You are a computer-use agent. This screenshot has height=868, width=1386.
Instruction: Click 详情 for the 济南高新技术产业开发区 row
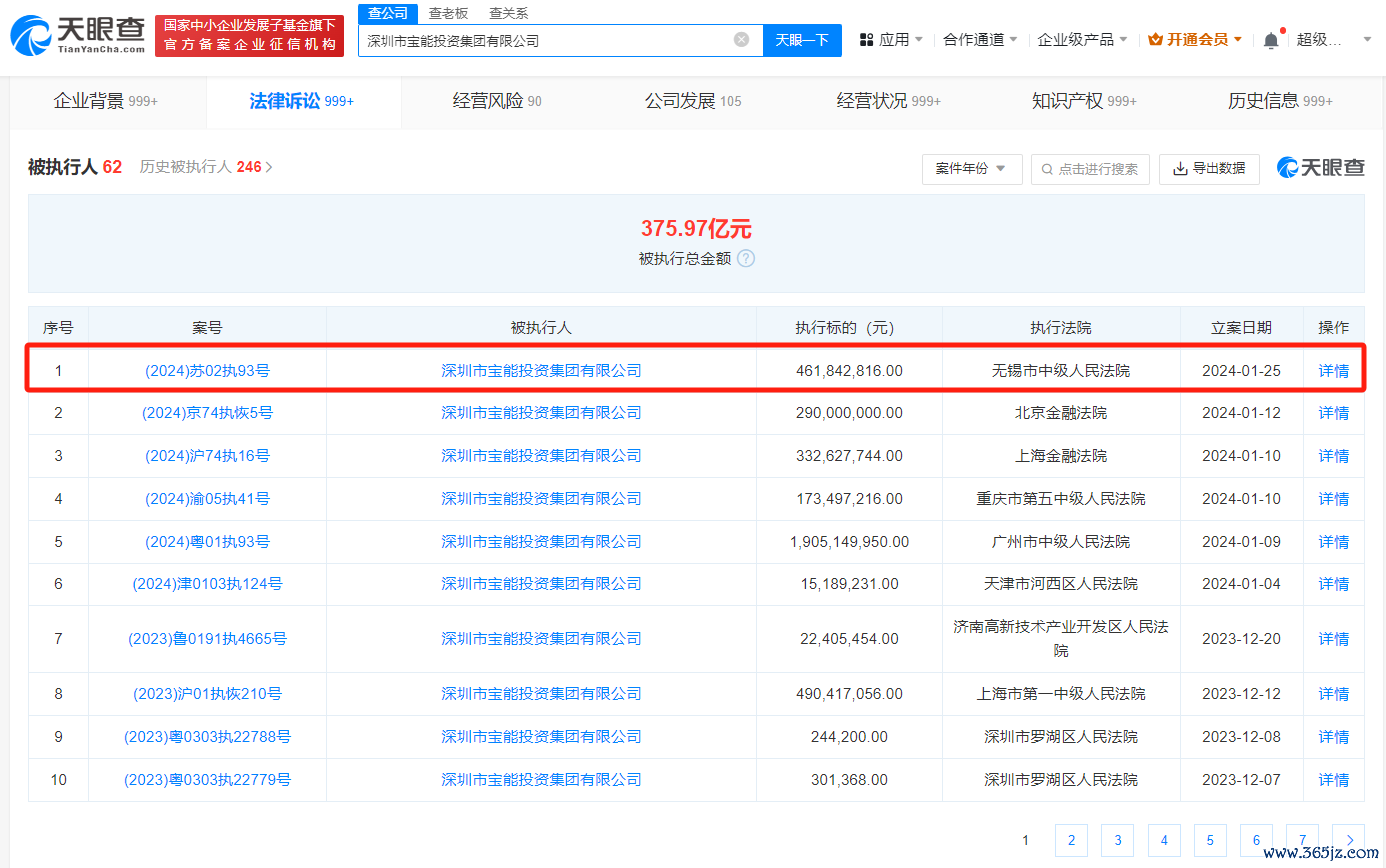click(x=1333, y=639)
